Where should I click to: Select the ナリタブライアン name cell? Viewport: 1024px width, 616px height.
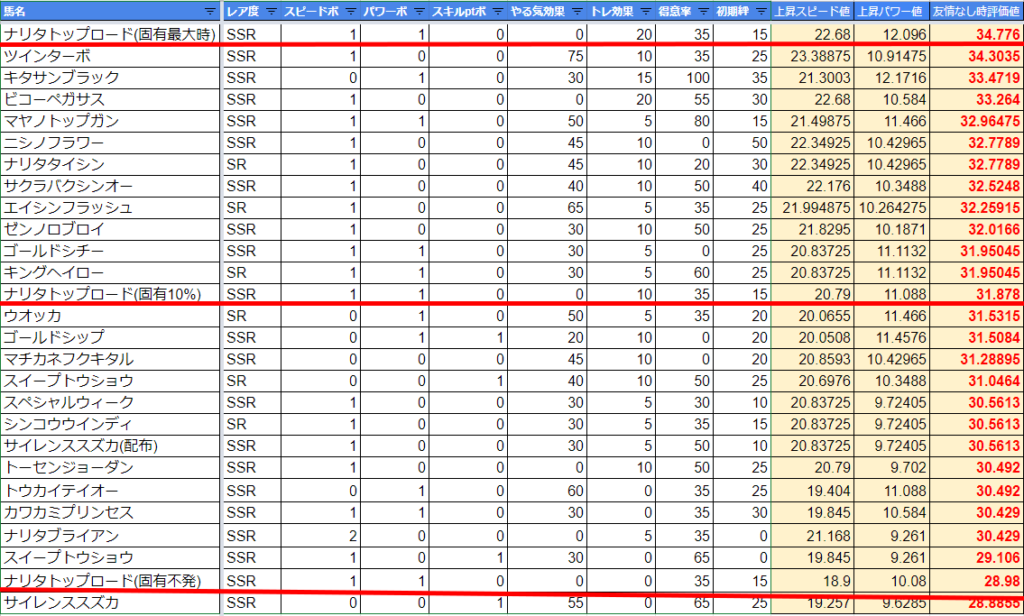click(110, 536)
